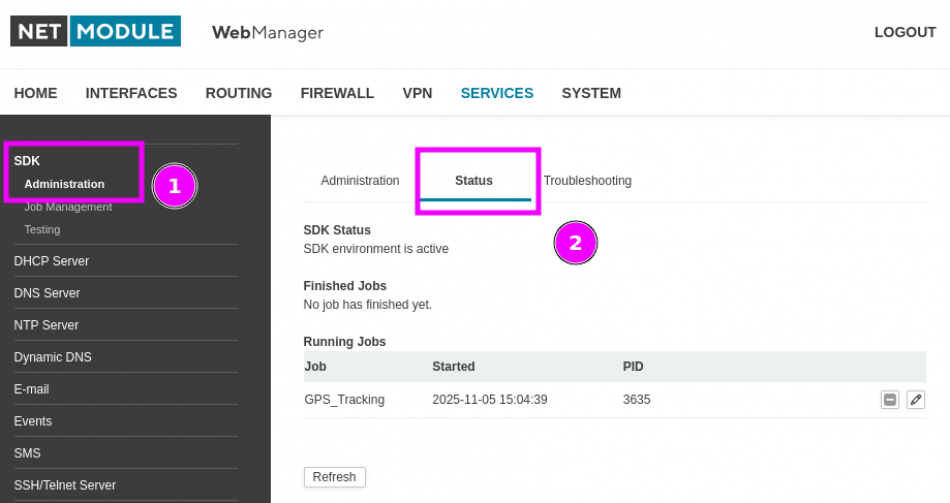950x503 pixels.
Task: Select the Administration tab
Action: (x=360, y=181)
